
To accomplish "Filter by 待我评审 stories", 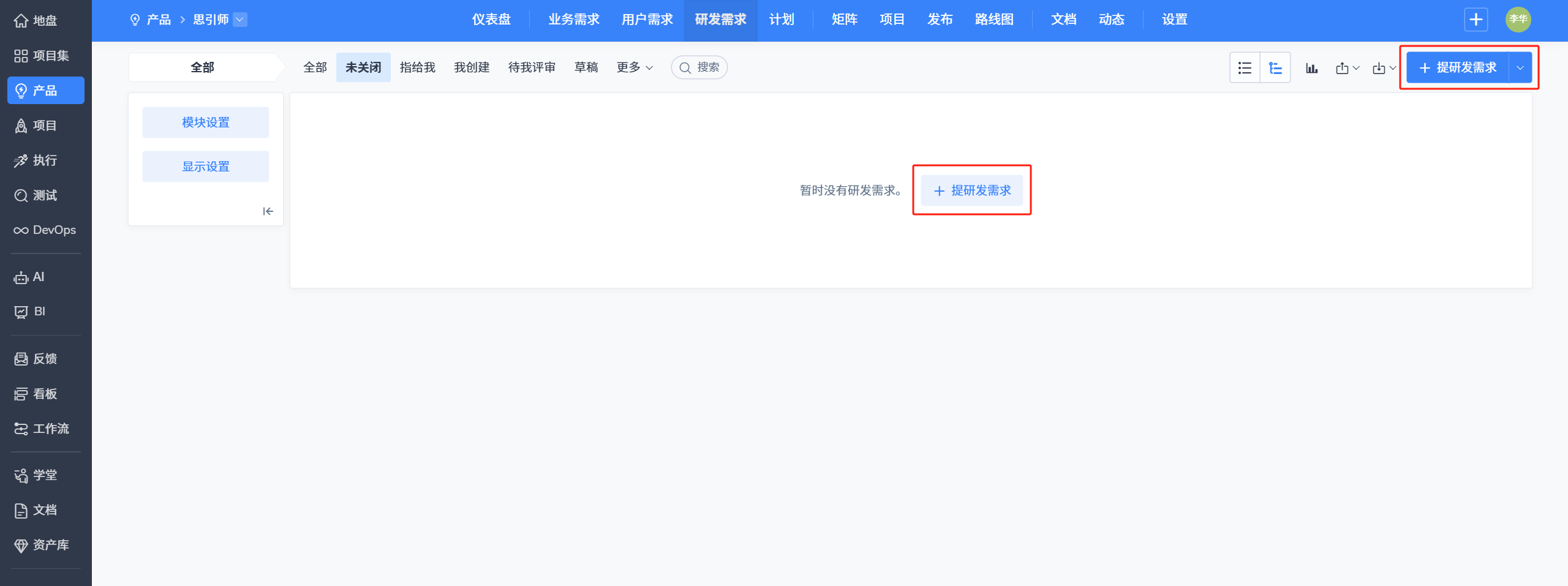I will (x=532, y=67).
